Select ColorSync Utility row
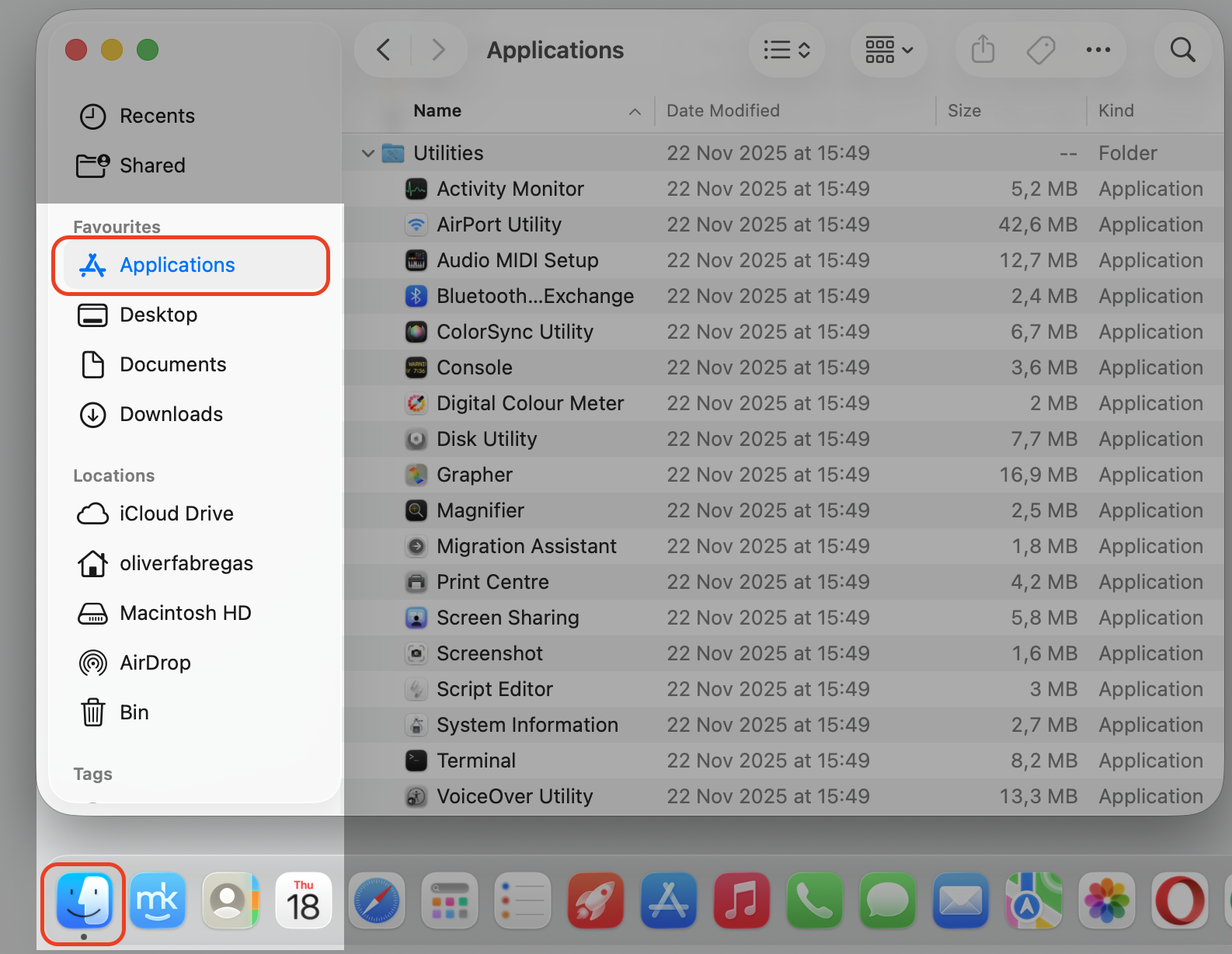The height and width of the screenshot is (954, 1232). pyautogui.click(x=783, y=332)
